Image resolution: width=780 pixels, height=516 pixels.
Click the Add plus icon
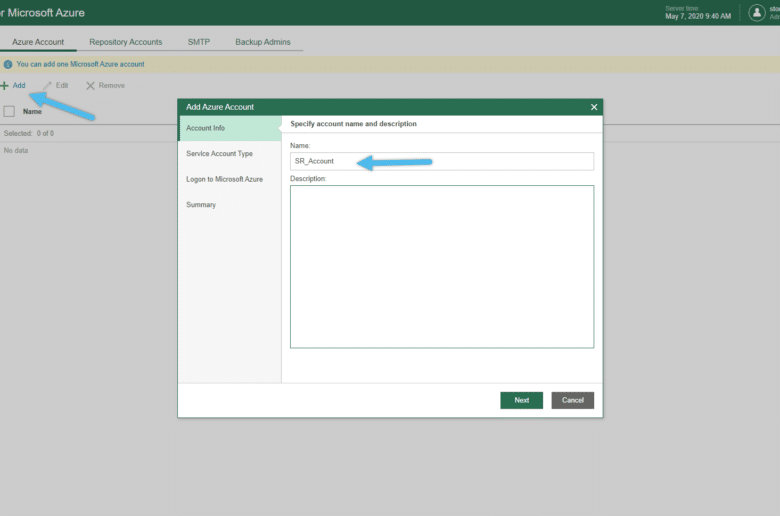pos(4,86)
